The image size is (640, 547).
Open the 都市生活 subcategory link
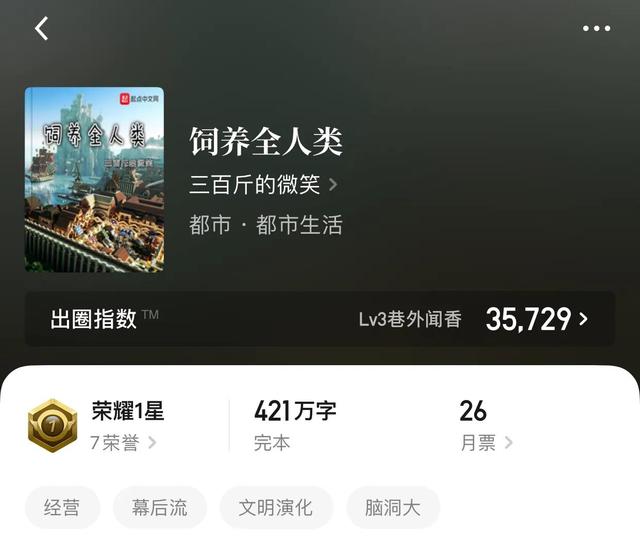coord(299,225)
